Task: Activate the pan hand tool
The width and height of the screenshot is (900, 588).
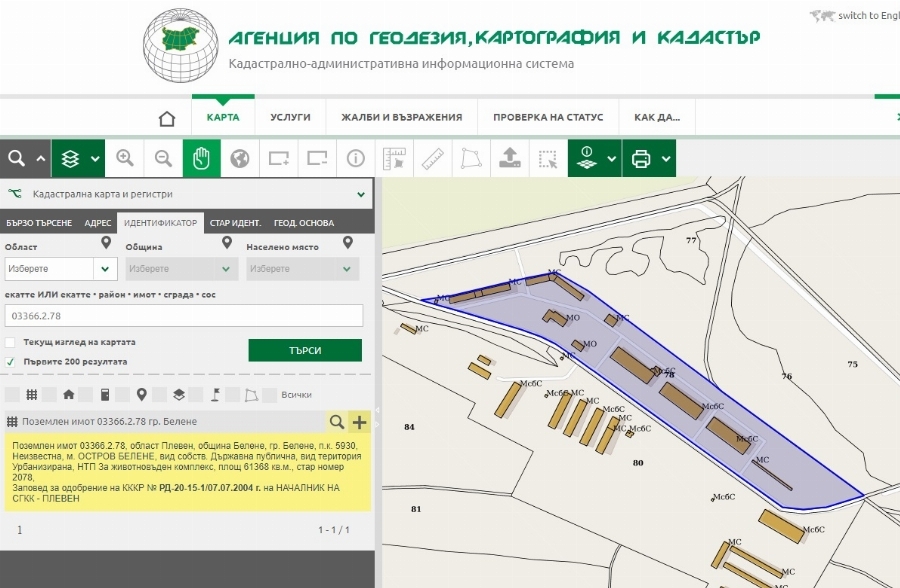Action: (201, 158)
